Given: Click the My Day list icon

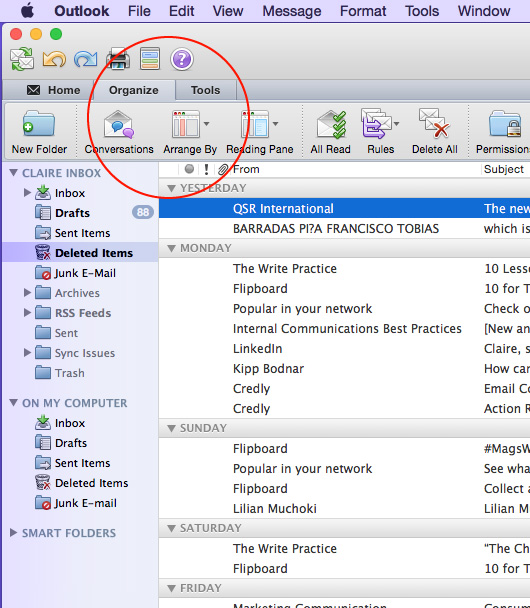Looking at the screenshot, I should (x=150, y=59).
